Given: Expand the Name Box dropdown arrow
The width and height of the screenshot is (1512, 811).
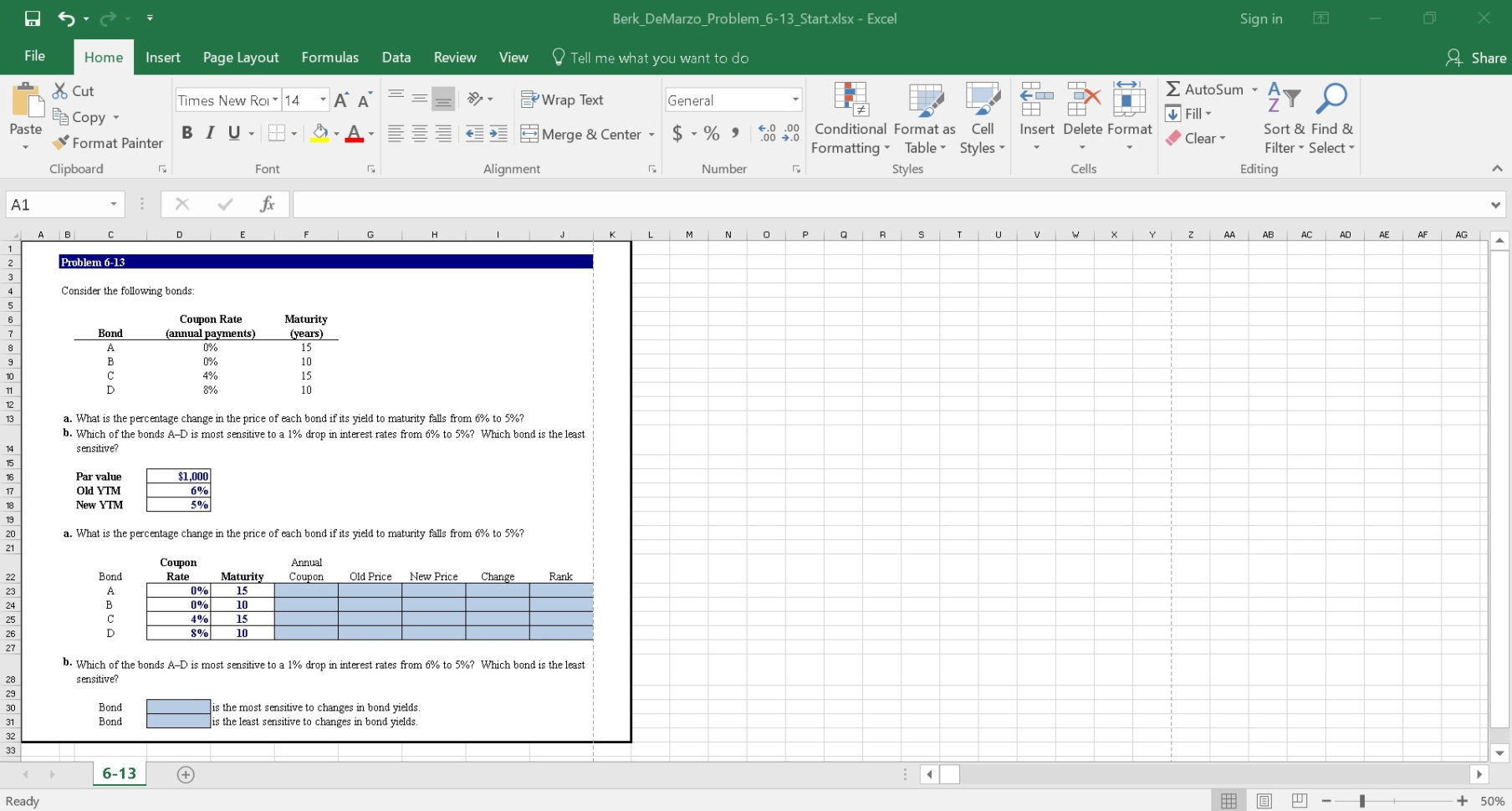Looking at the screenshot, I should pyautogui.click(x=113, y=205).
